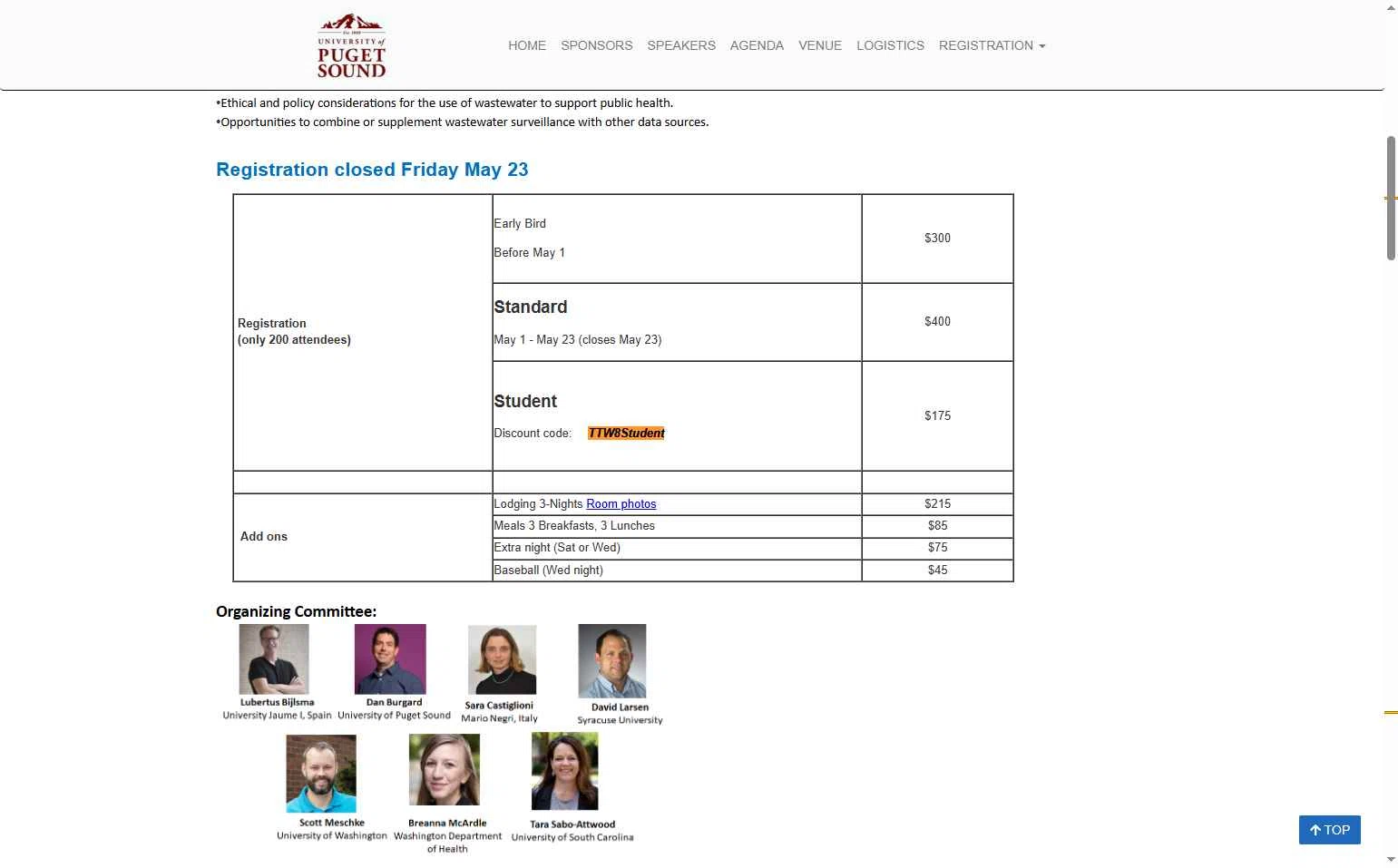Screen dimensions: 1398x868
Task: Select Dan Burgard's photo
Action: pos(390,659)
